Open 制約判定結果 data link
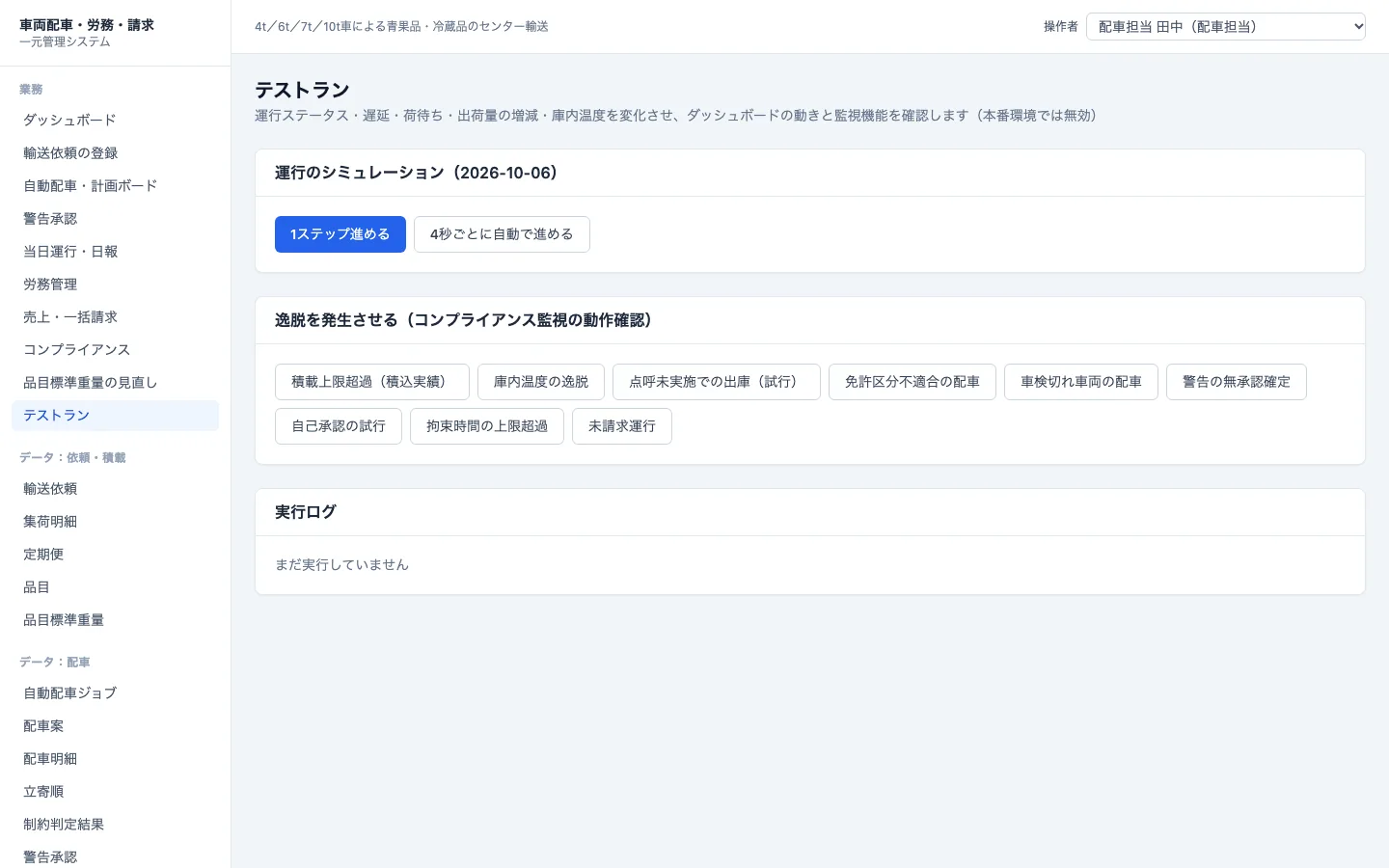The width and height of the screenshot is (1389, 868). [x=116, y=825]
